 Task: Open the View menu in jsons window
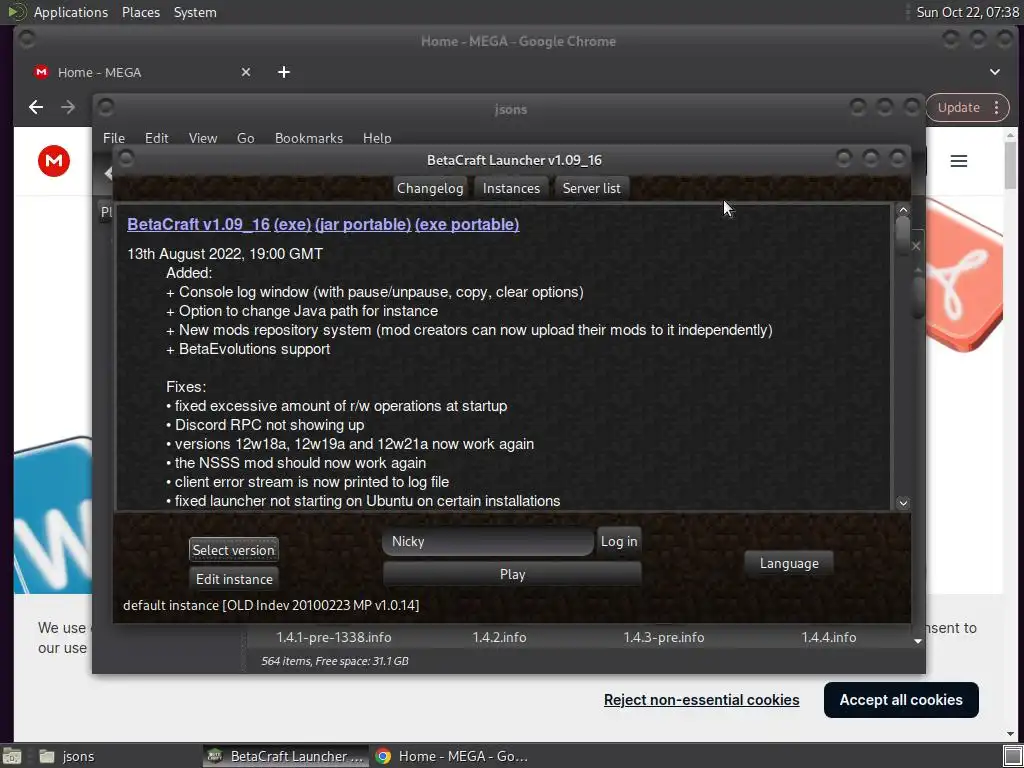click(x=202, y=138)
